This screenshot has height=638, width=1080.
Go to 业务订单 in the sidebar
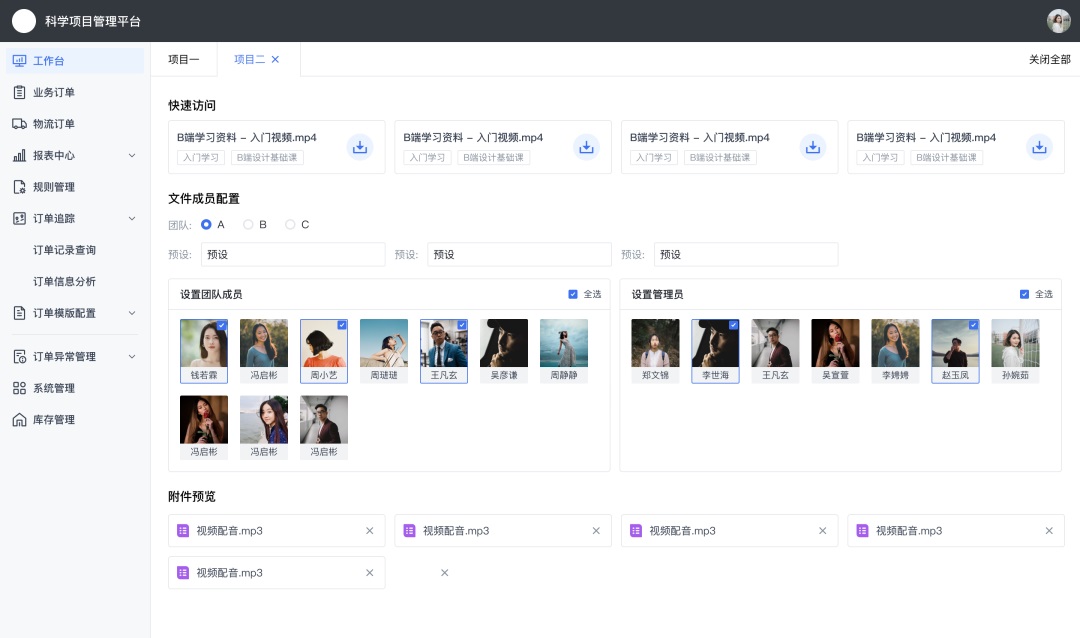[x=54, y=92]
